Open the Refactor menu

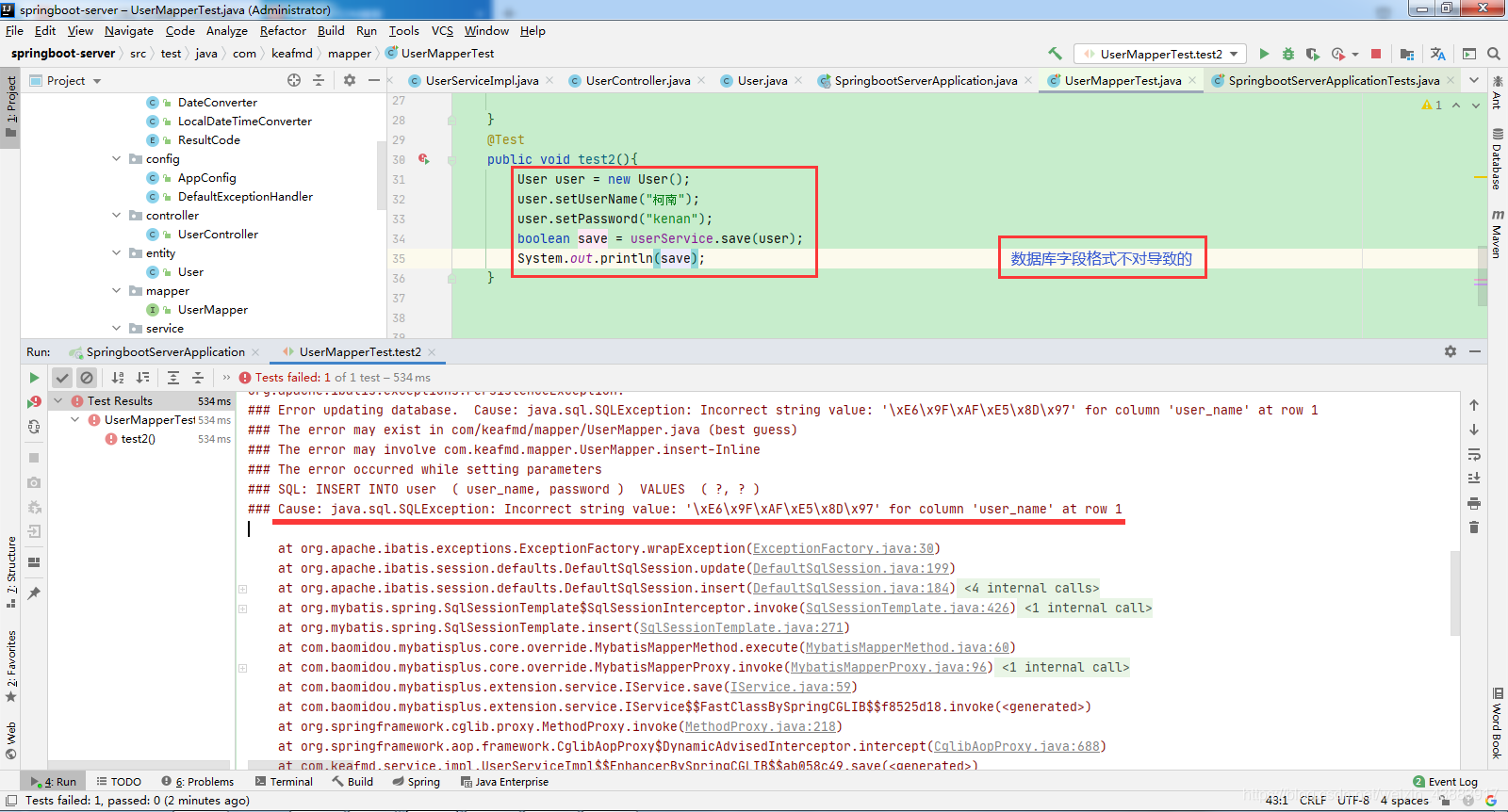[283, 31]
